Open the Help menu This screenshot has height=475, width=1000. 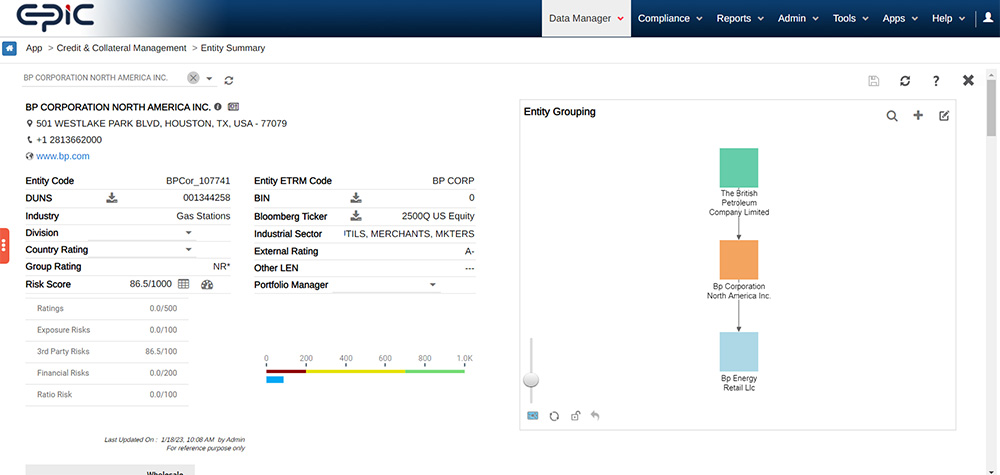pyautogui.click(x=948, y=18)
